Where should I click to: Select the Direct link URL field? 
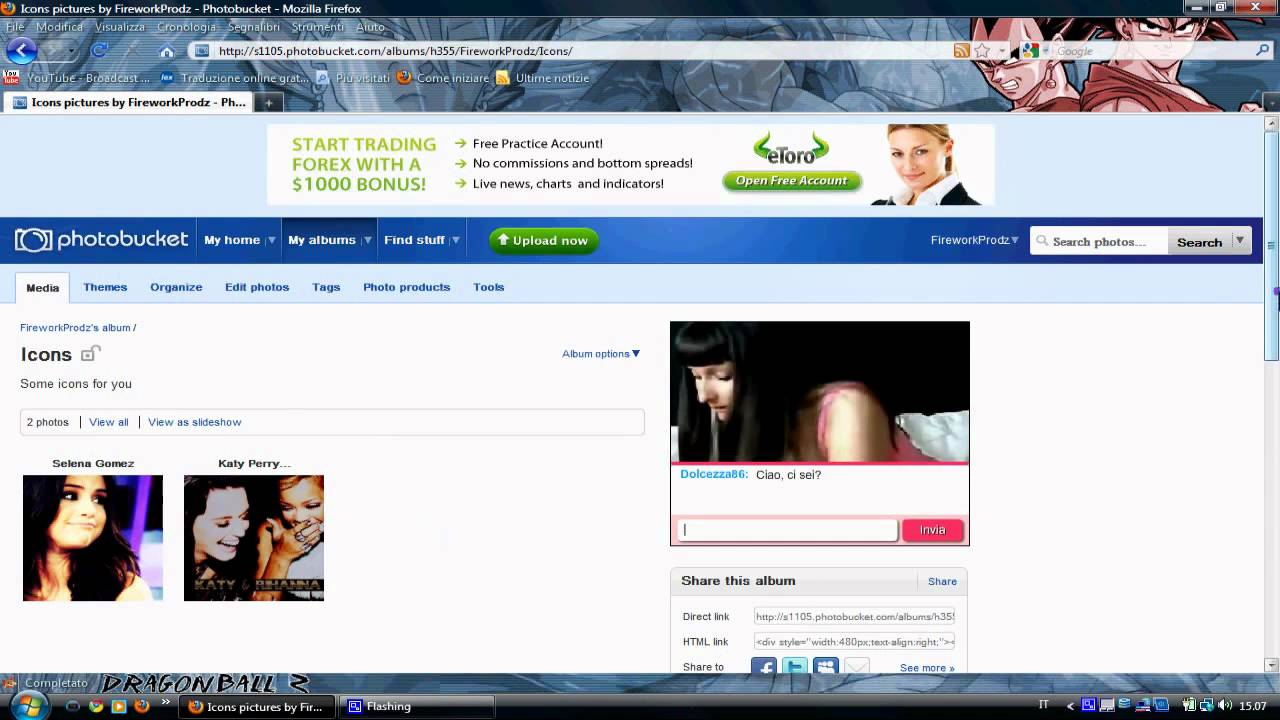click(x=854, y=617)
